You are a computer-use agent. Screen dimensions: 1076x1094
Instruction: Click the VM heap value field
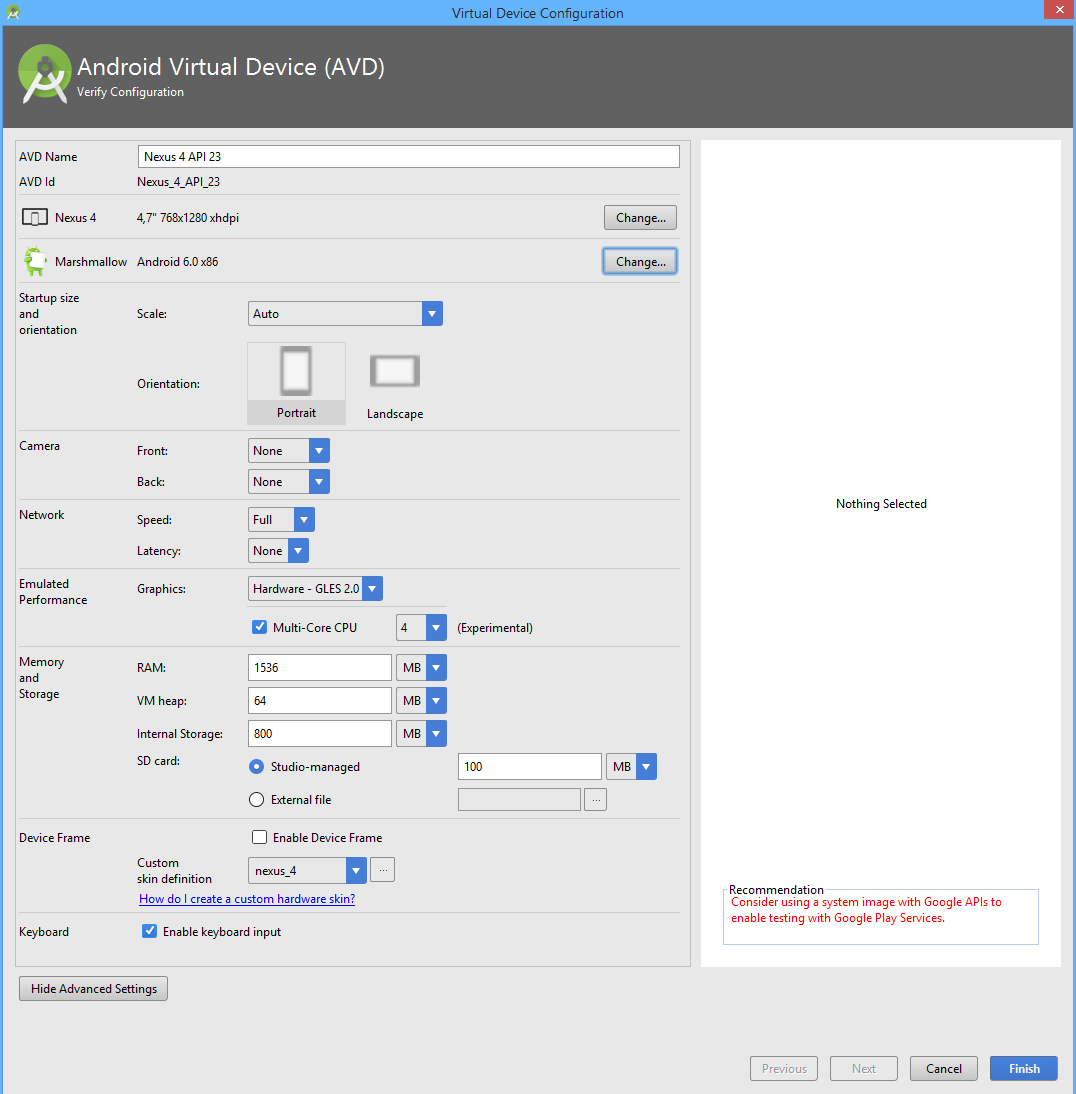(320, 700)
